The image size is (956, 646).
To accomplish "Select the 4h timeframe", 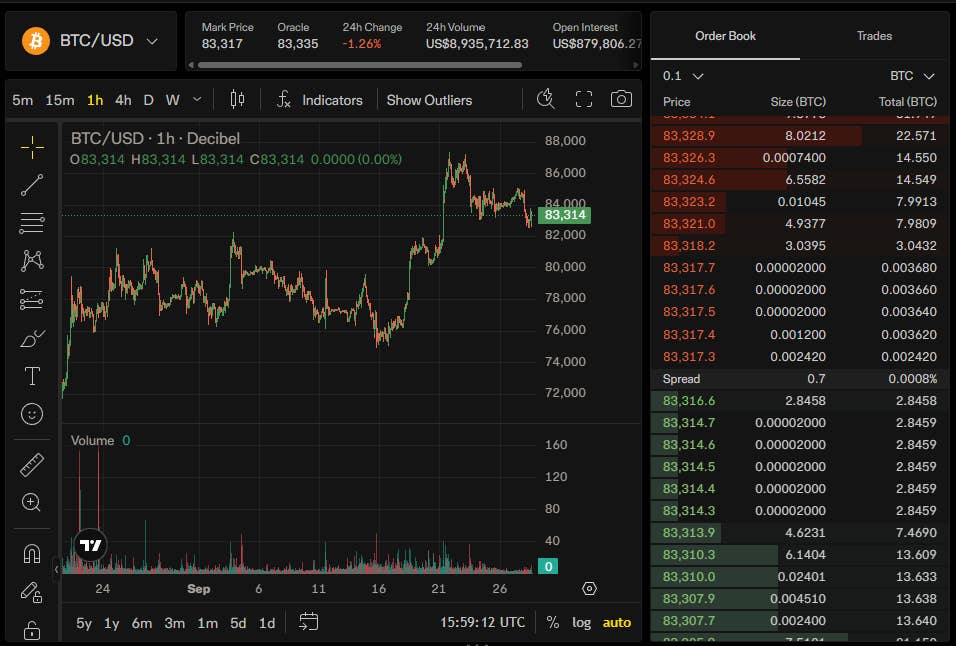I will click(123, 100).
